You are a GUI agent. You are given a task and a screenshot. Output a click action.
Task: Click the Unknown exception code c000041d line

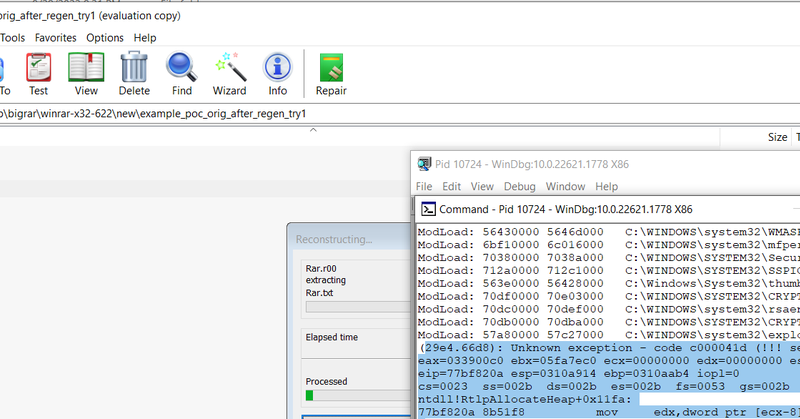(609, 348)
